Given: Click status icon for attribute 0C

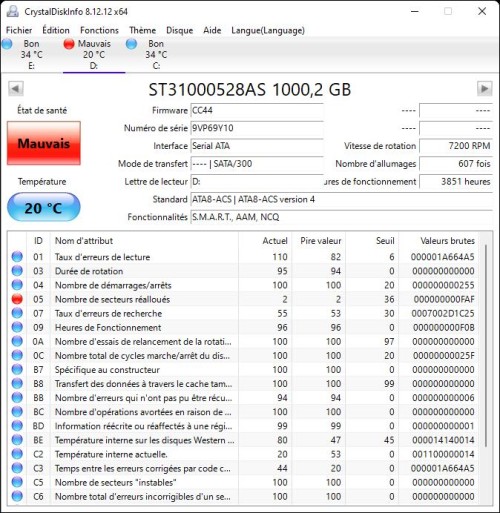Looking at the screenshot, I should [x=17, y=355].
